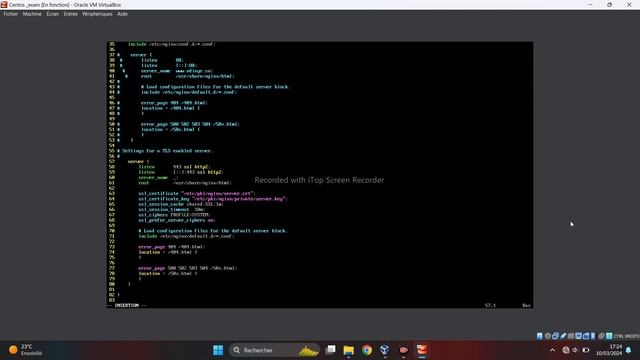Image resolution: width=640 pixels, height=360 pixels.
Task: Open Task View from the taskbar
Action: [330, 350]
